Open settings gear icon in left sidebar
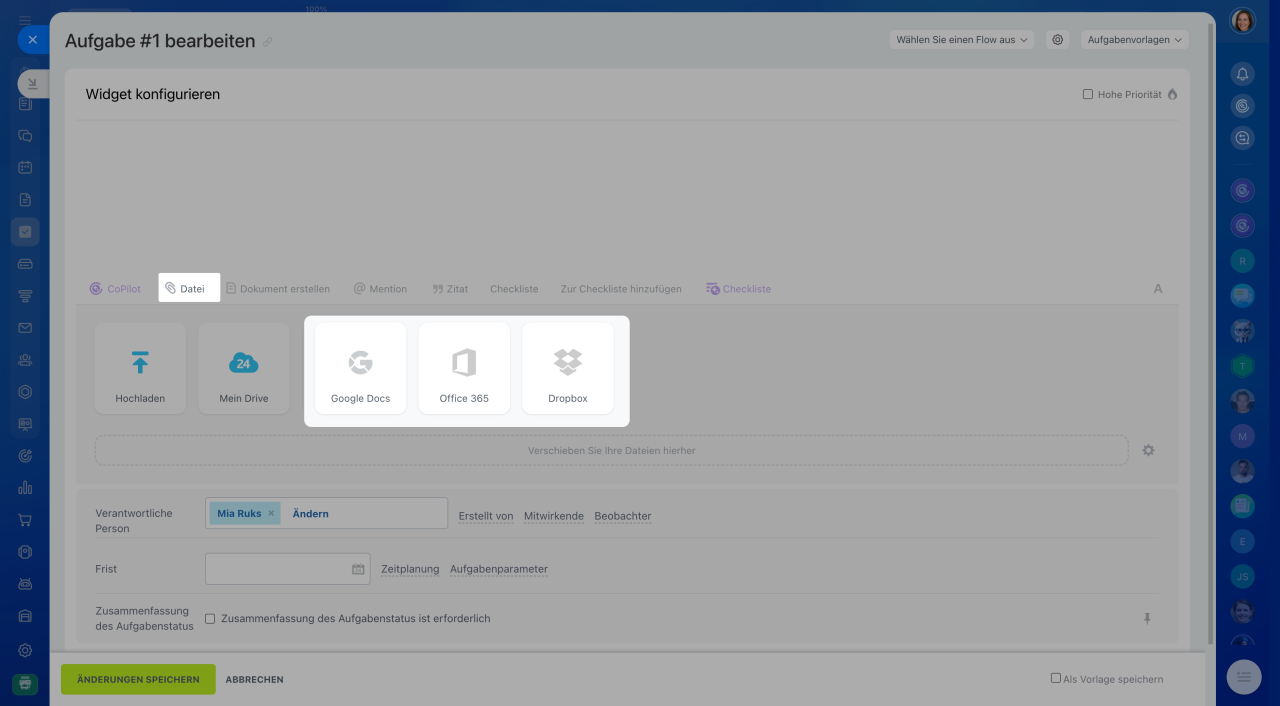Viewport: 1280px width, 706px height. (25, 650)
